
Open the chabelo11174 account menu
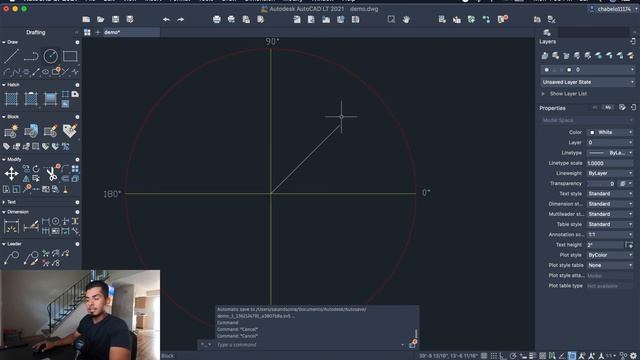[612, 9]
